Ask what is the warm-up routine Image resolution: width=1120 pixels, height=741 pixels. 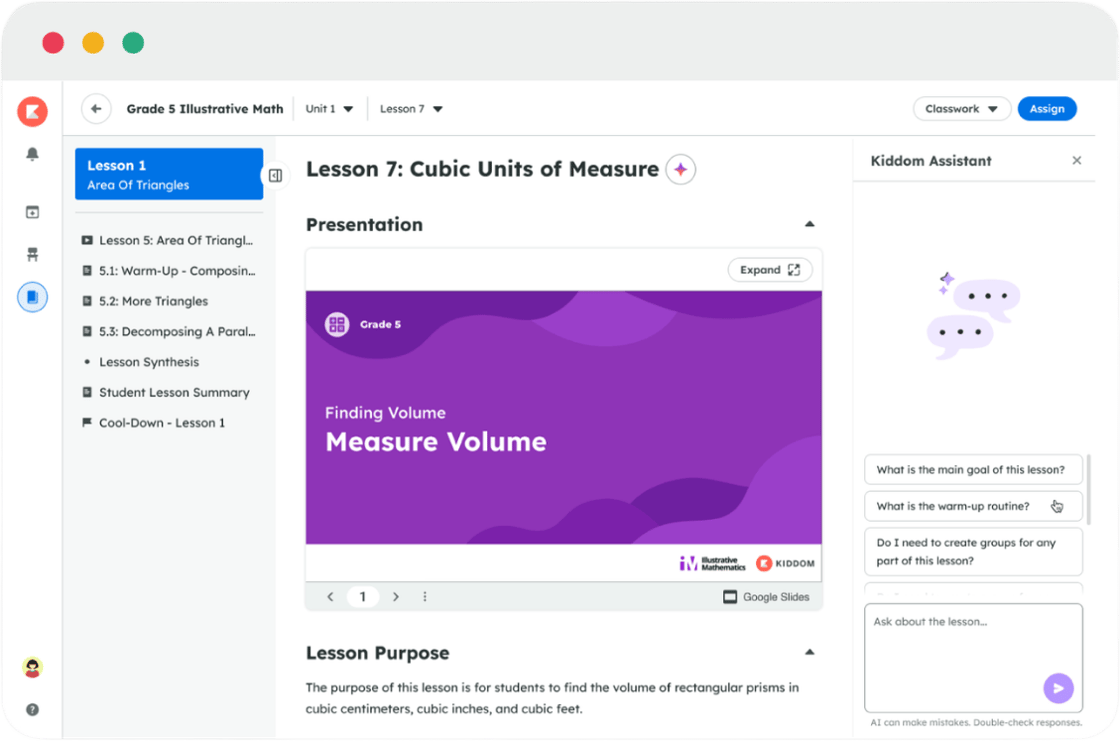973,506
